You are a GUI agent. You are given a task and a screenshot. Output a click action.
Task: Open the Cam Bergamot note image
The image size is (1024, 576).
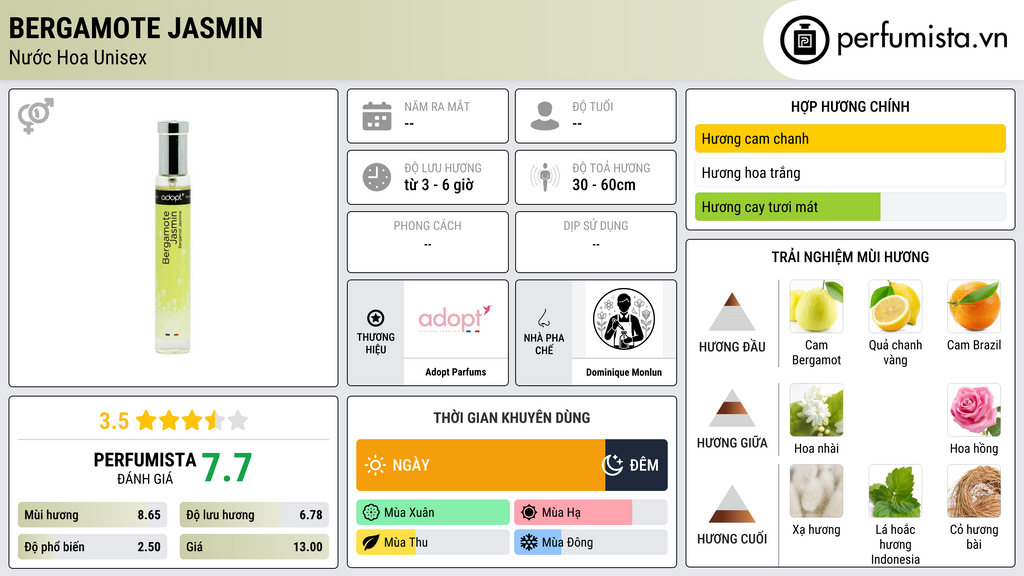(x=816, y=306)
